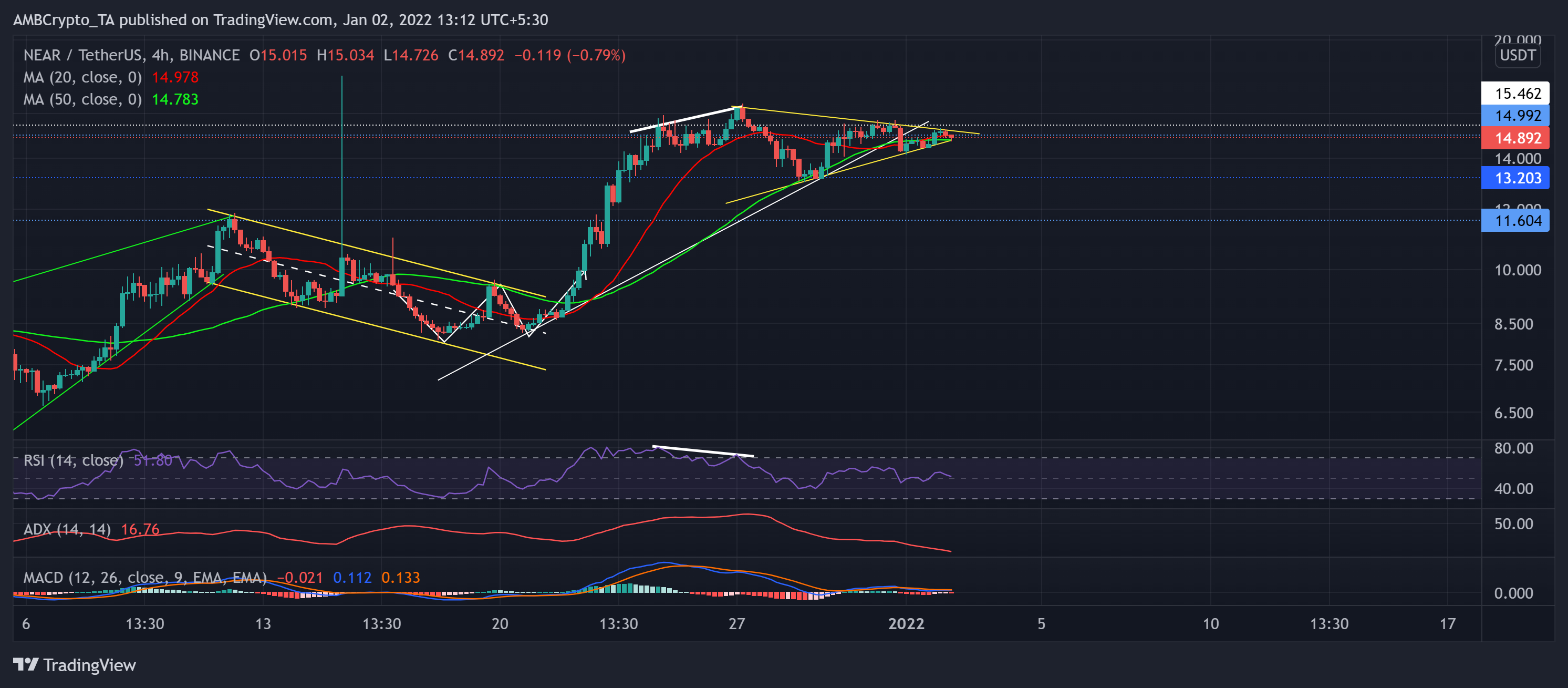
Task: Click the MACD (12, 26, close, 9) legend
Action: click(x=145, y=577)
